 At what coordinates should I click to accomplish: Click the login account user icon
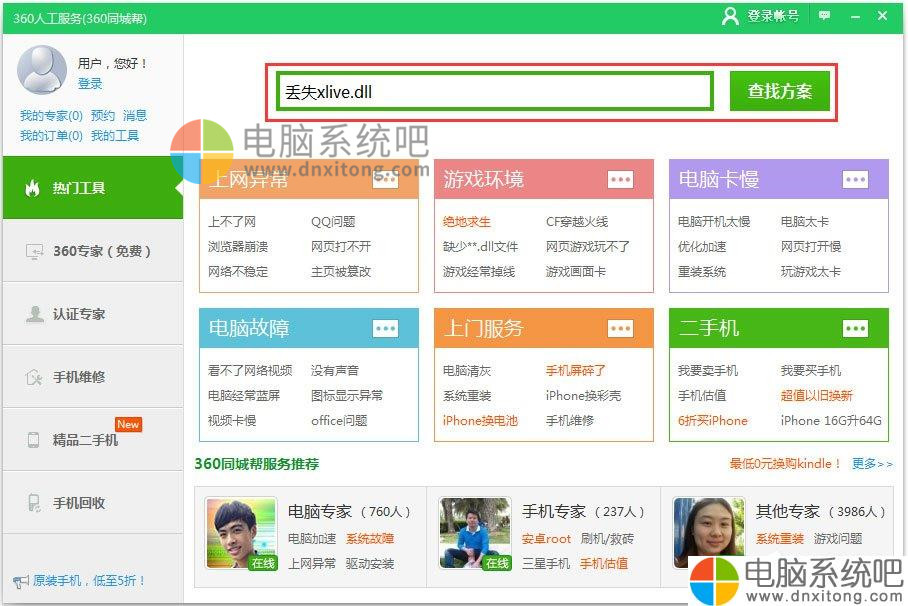click(730, 16)
